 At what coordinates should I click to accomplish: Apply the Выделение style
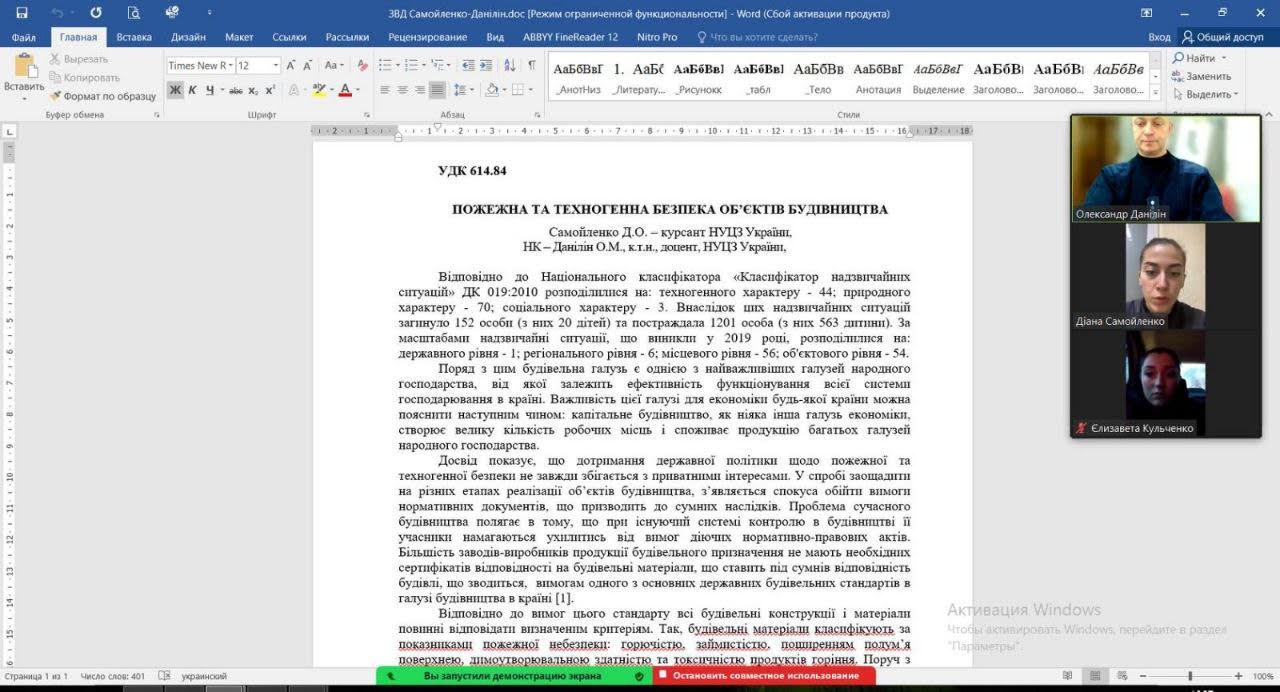click(x=938, y=78)
